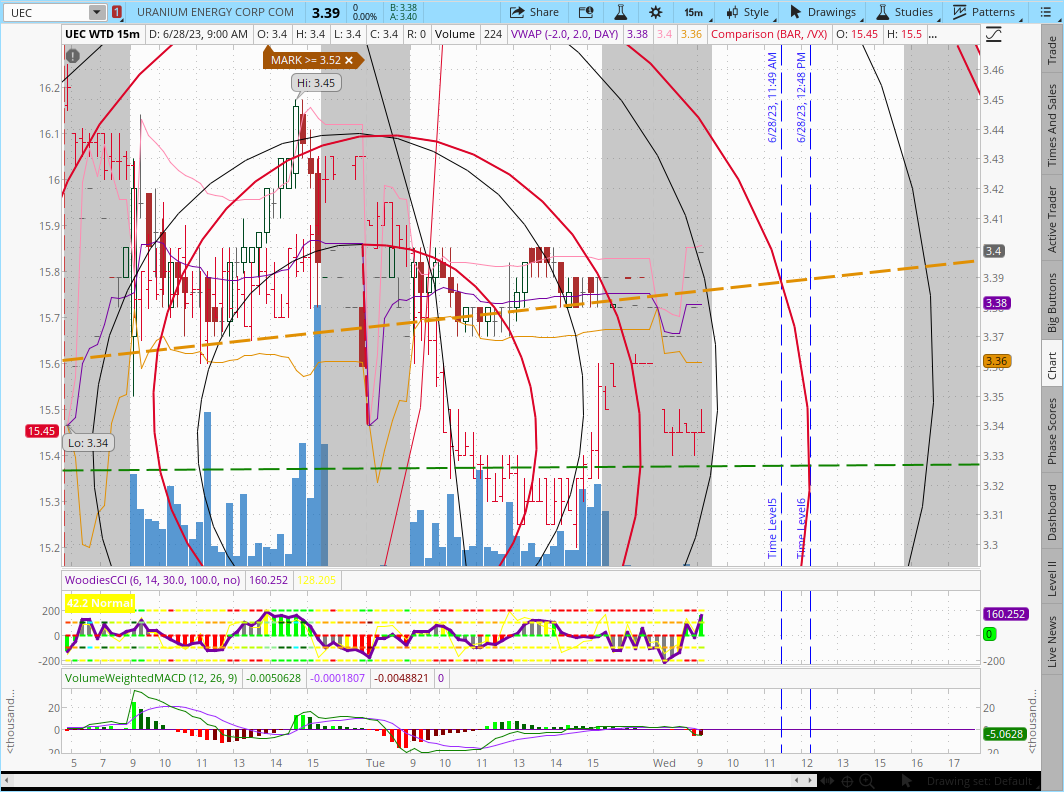Switch to the Times And Sales tab
The width and height of the screenshot is (1064, 792).
click(1052, 125)
